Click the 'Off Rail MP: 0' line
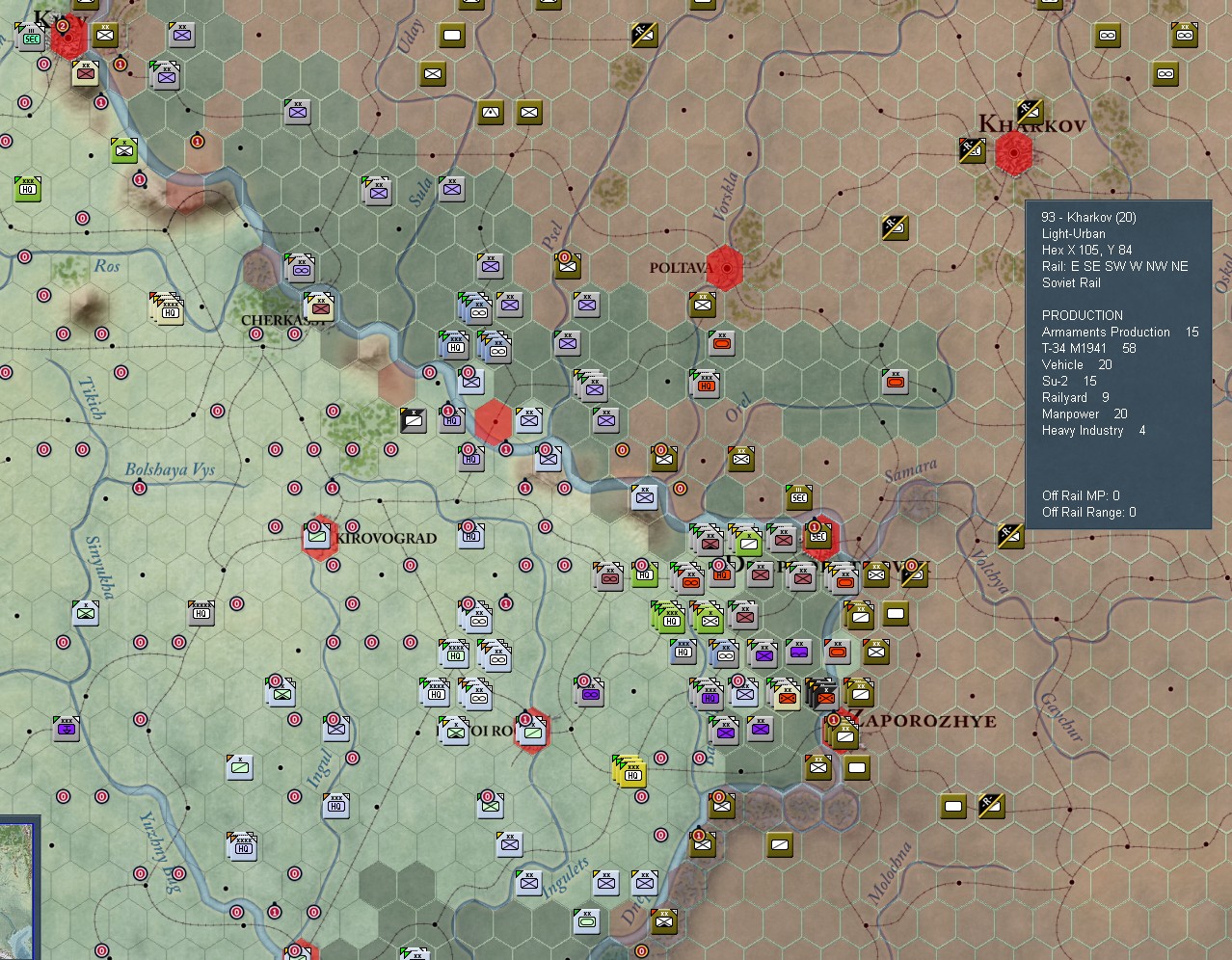The width and height of the screenshot is (1232, 960). [1081, 495]
